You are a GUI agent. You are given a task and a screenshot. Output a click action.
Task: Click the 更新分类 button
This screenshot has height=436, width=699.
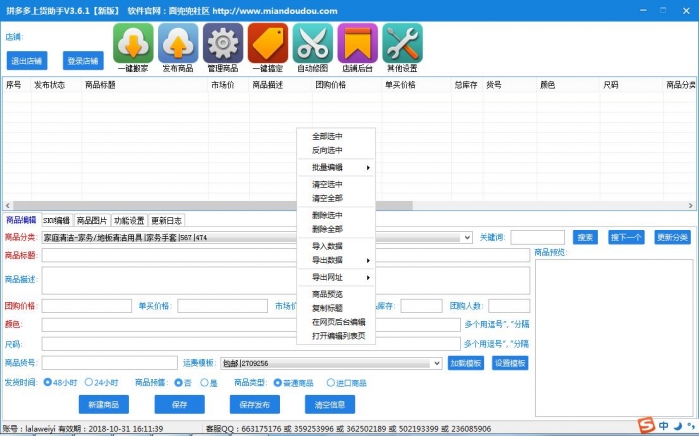pos(672,237)
